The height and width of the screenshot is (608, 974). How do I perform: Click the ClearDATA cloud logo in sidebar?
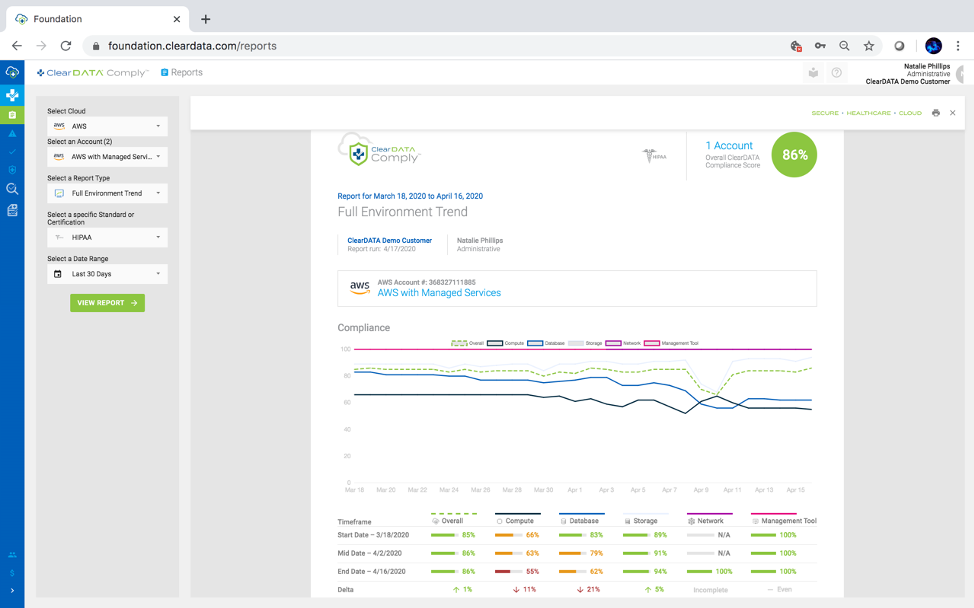(x=12, y=73)
